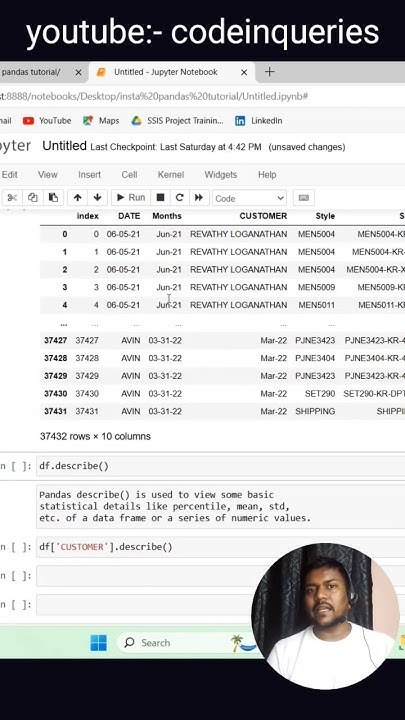Open the Cell menu
405x720 pixels.
(x=129, y=174)
